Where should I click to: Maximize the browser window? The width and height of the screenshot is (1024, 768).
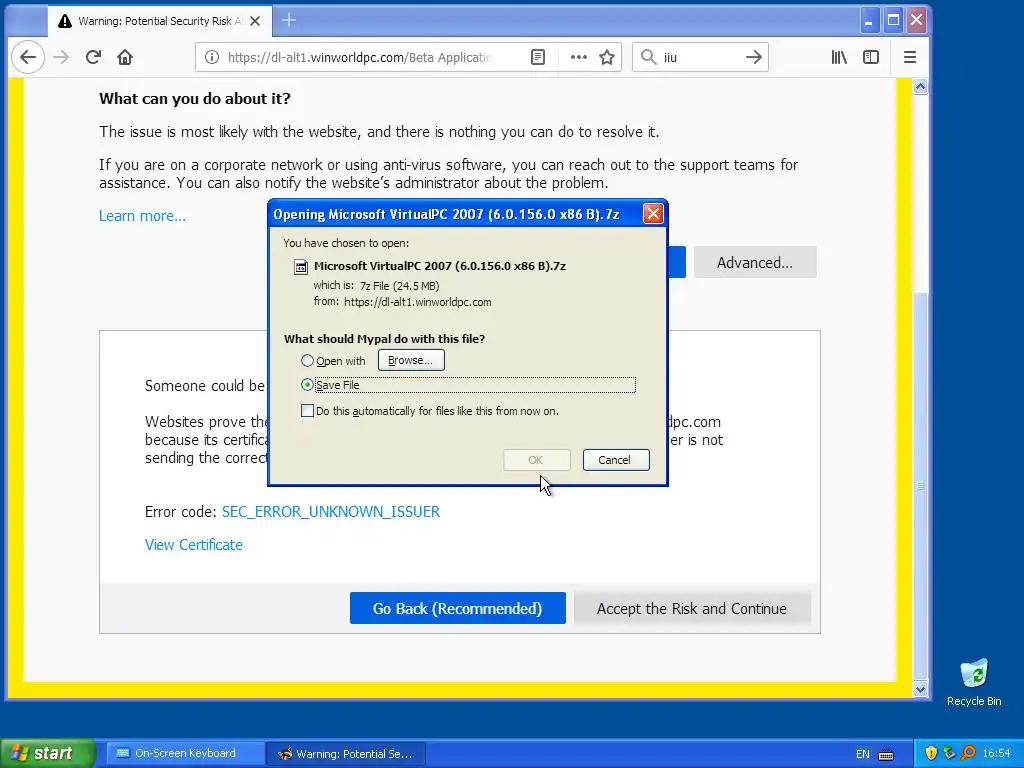[x=893, y=20]
